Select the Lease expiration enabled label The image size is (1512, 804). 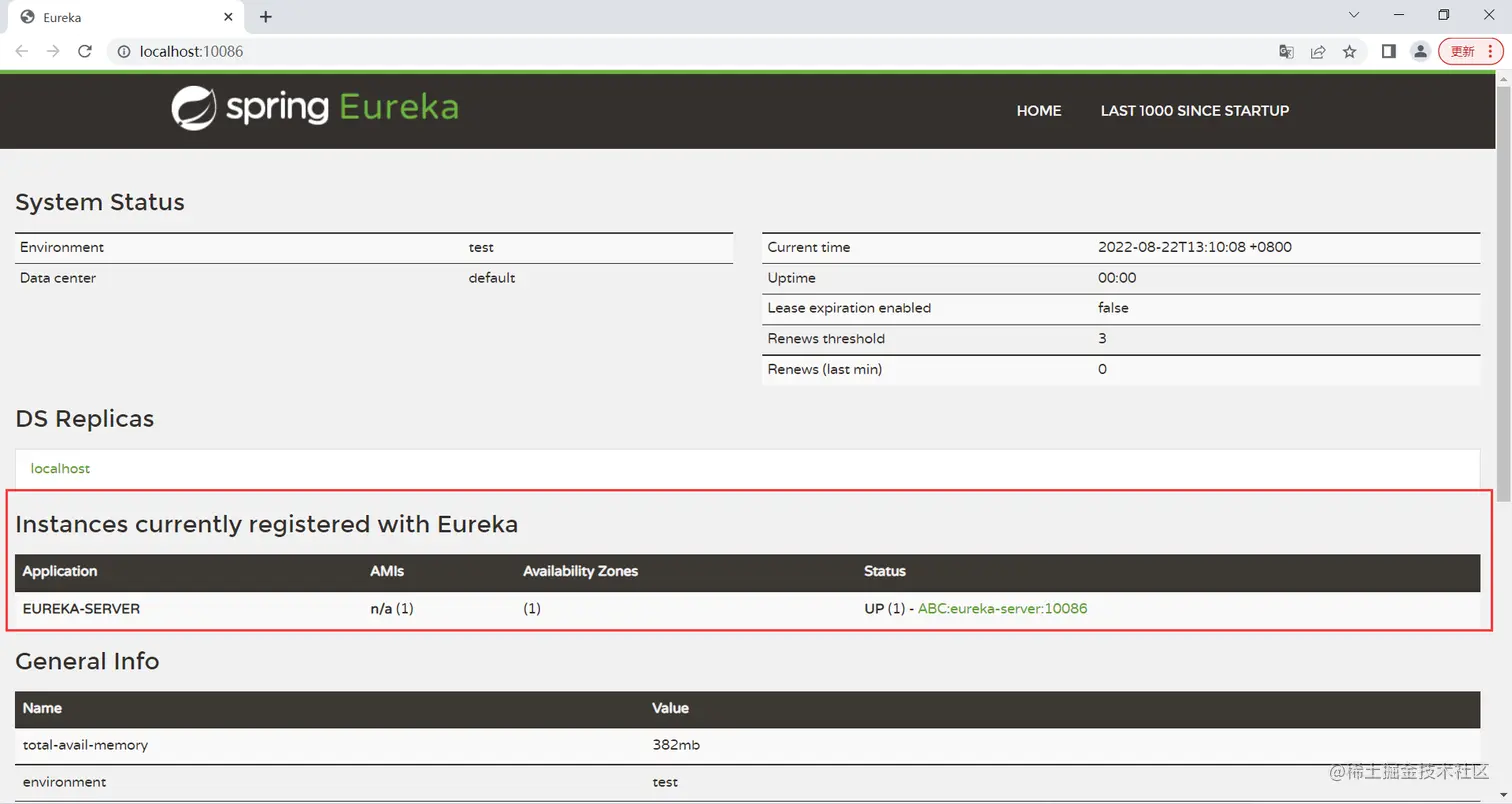(x=849, y=308)
